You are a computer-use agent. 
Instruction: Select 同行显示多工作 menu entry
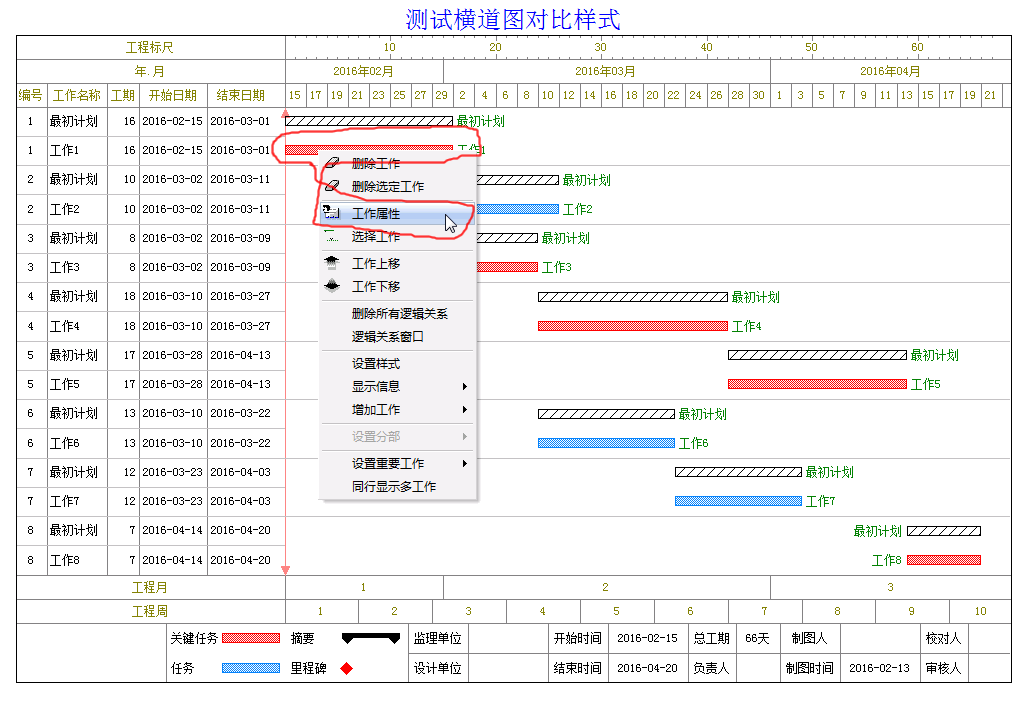click(x=394, y=487)
